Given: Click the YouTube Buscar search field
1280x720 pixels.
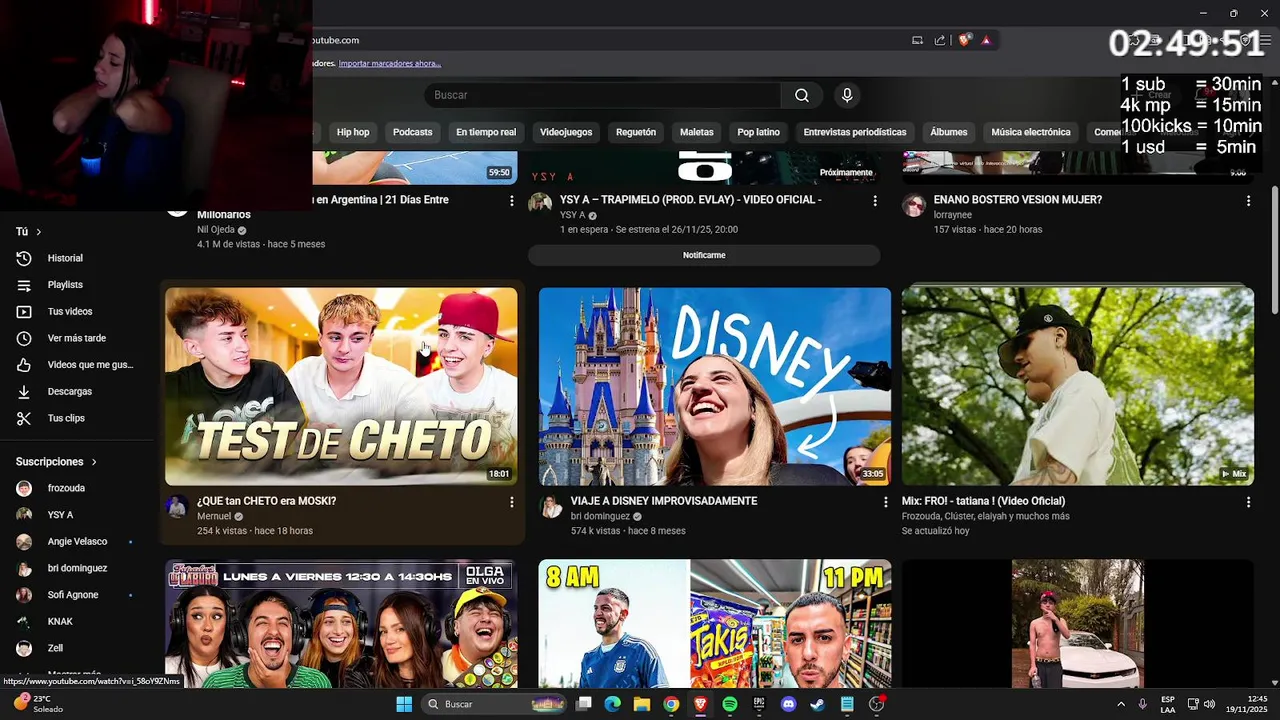Looking at the screenshot, I should (x=602, y=95).
